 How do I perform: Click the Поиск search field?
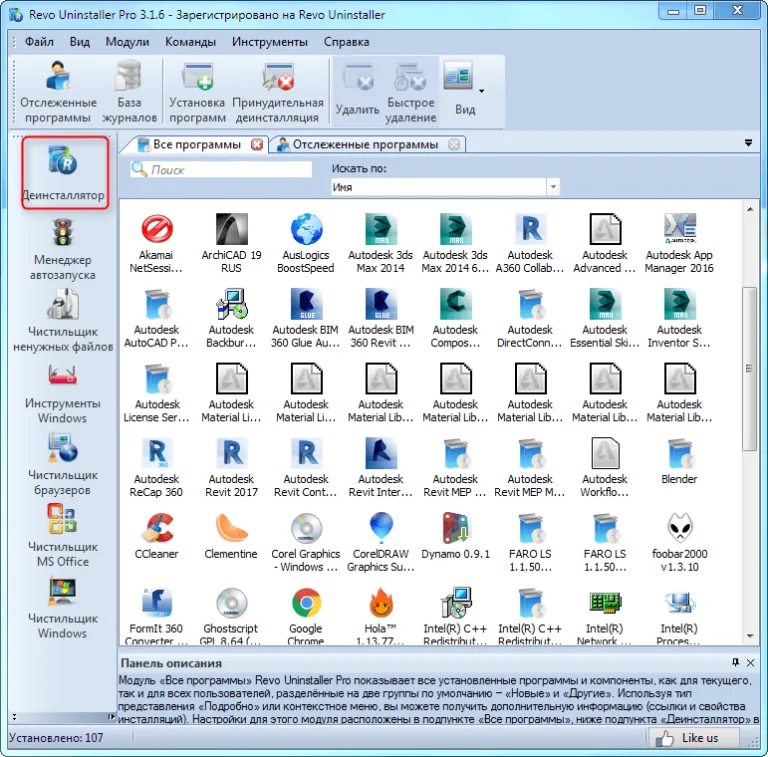click(221, 170)
